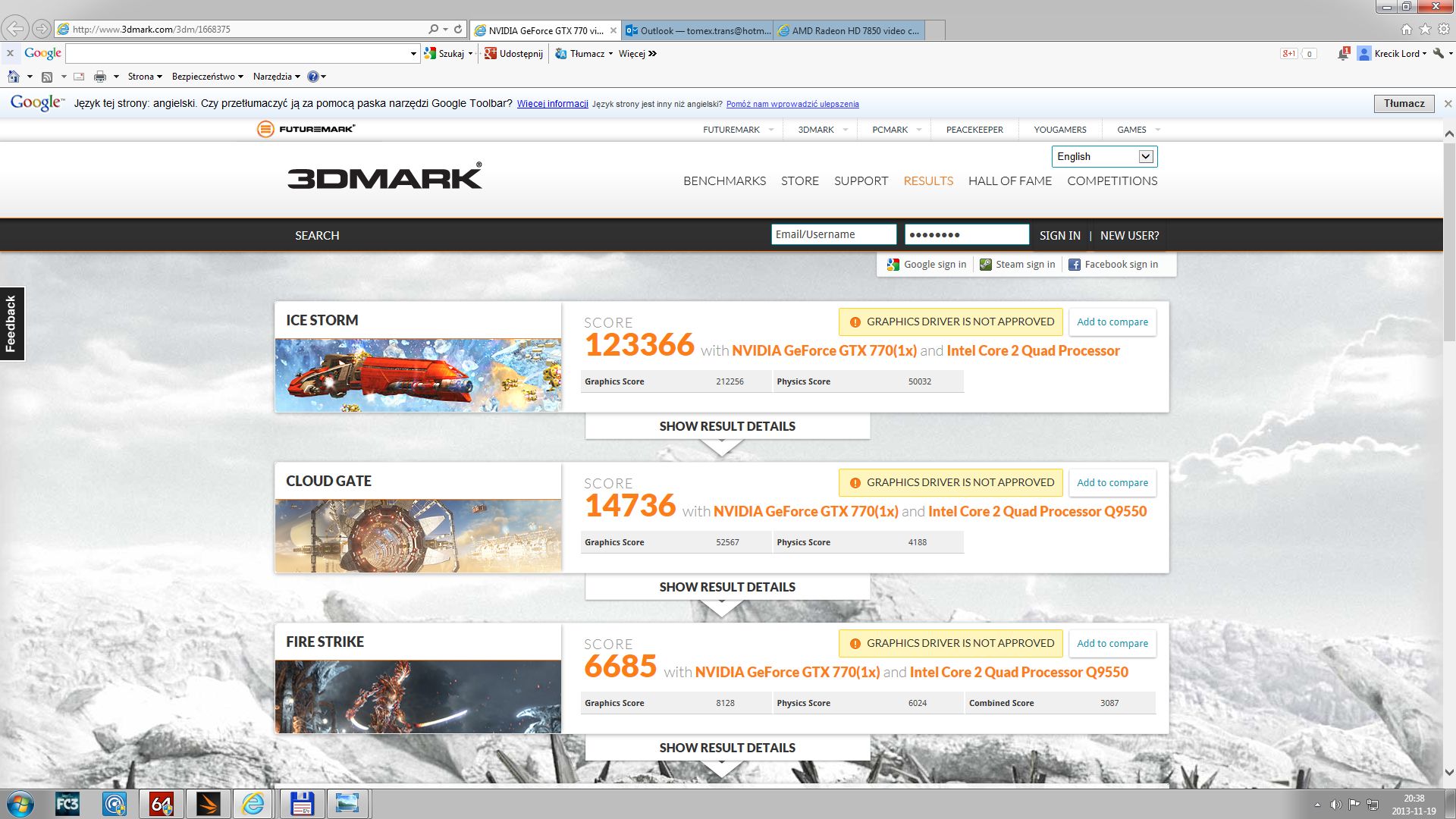Open Favorites star icon at top right

pos(1425,30)
